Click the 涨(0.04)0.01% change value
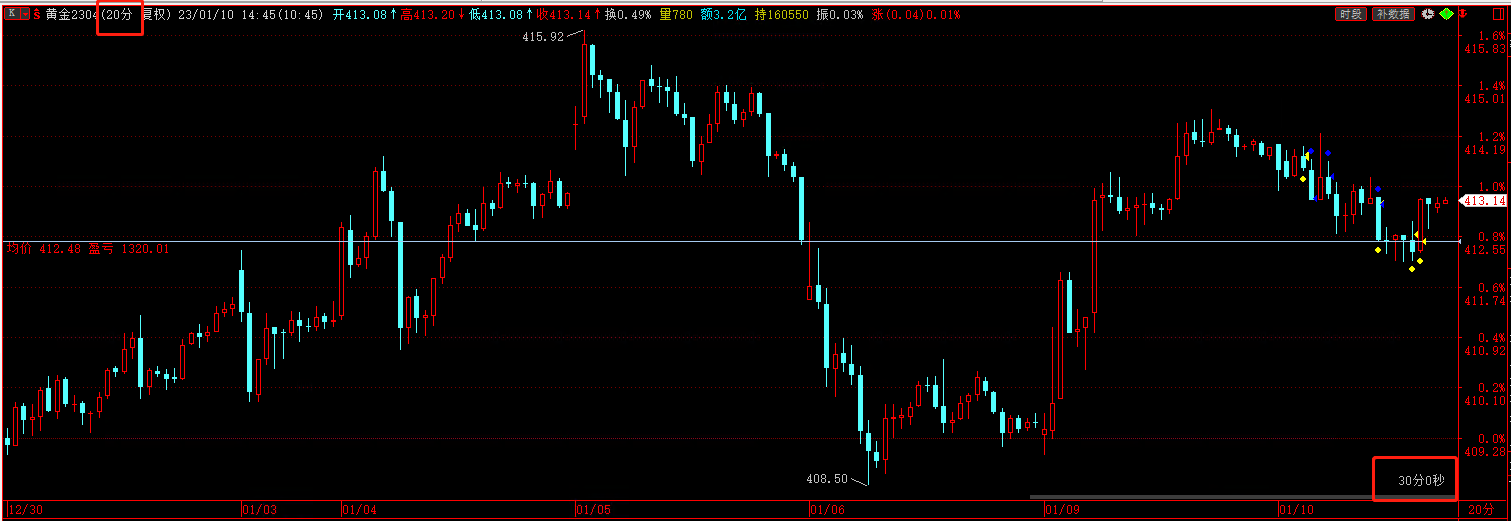The height and width of the screenshot is (521, 1511). [916, 15]
